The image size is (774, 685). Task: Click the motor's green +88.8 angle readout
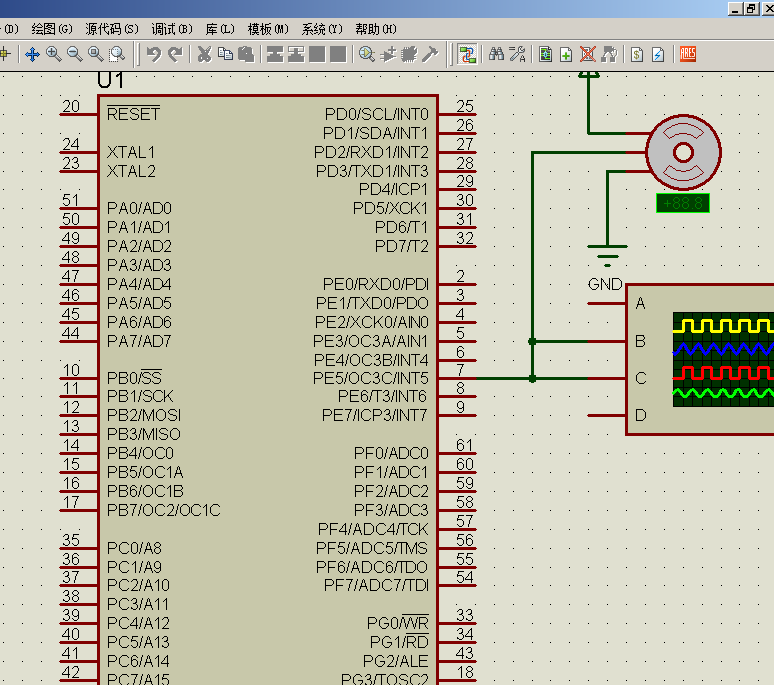click(x=683, y=203)
